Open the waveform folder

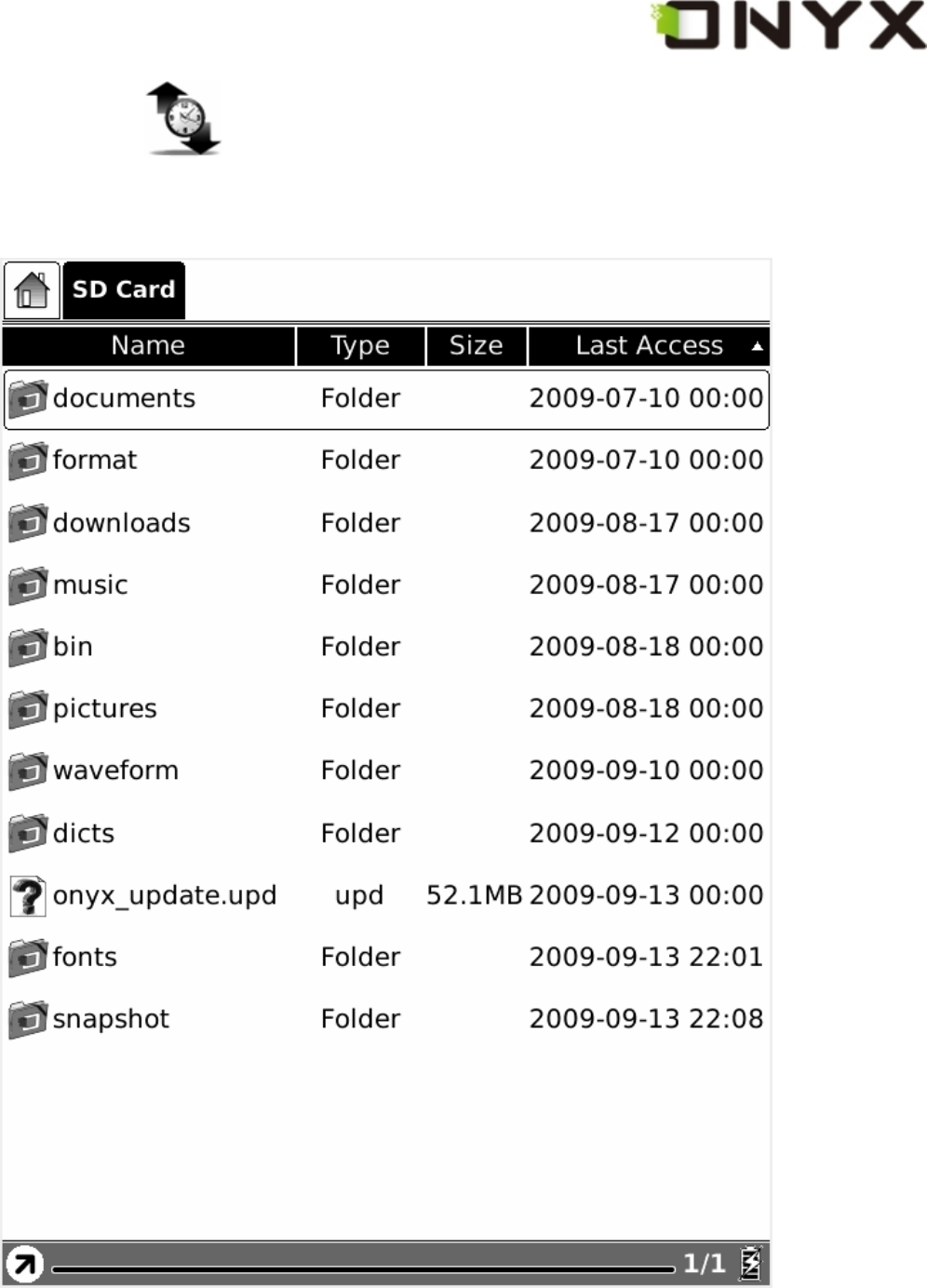pyautogui.click(x=115, y=771)
